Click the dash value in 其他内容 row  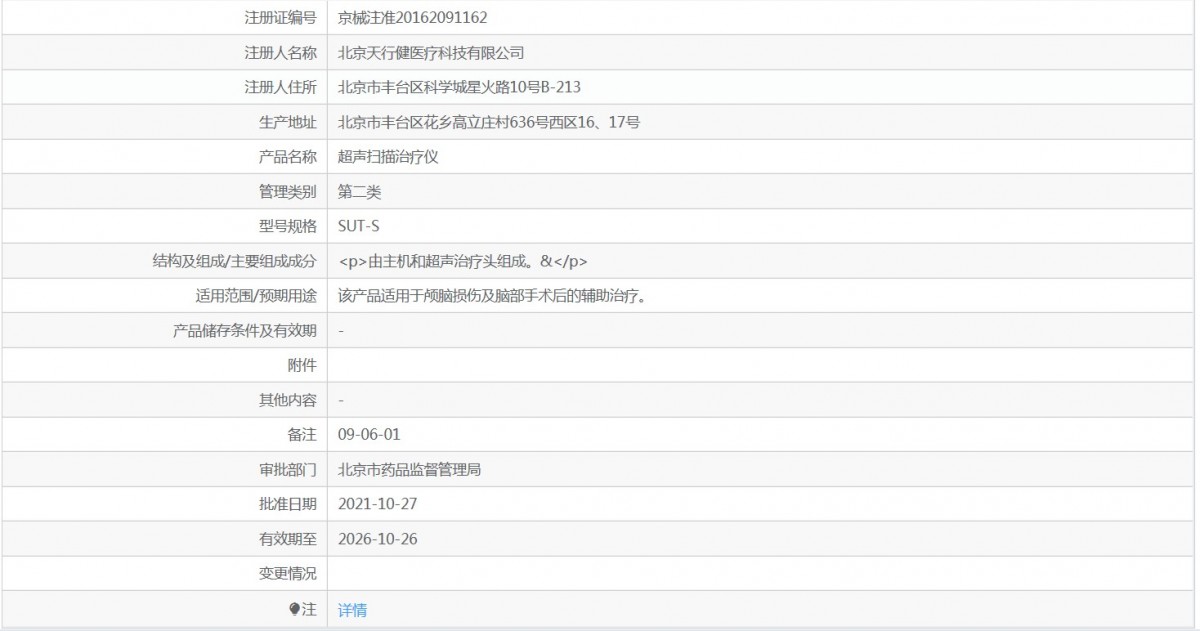[x=342, y=400]
